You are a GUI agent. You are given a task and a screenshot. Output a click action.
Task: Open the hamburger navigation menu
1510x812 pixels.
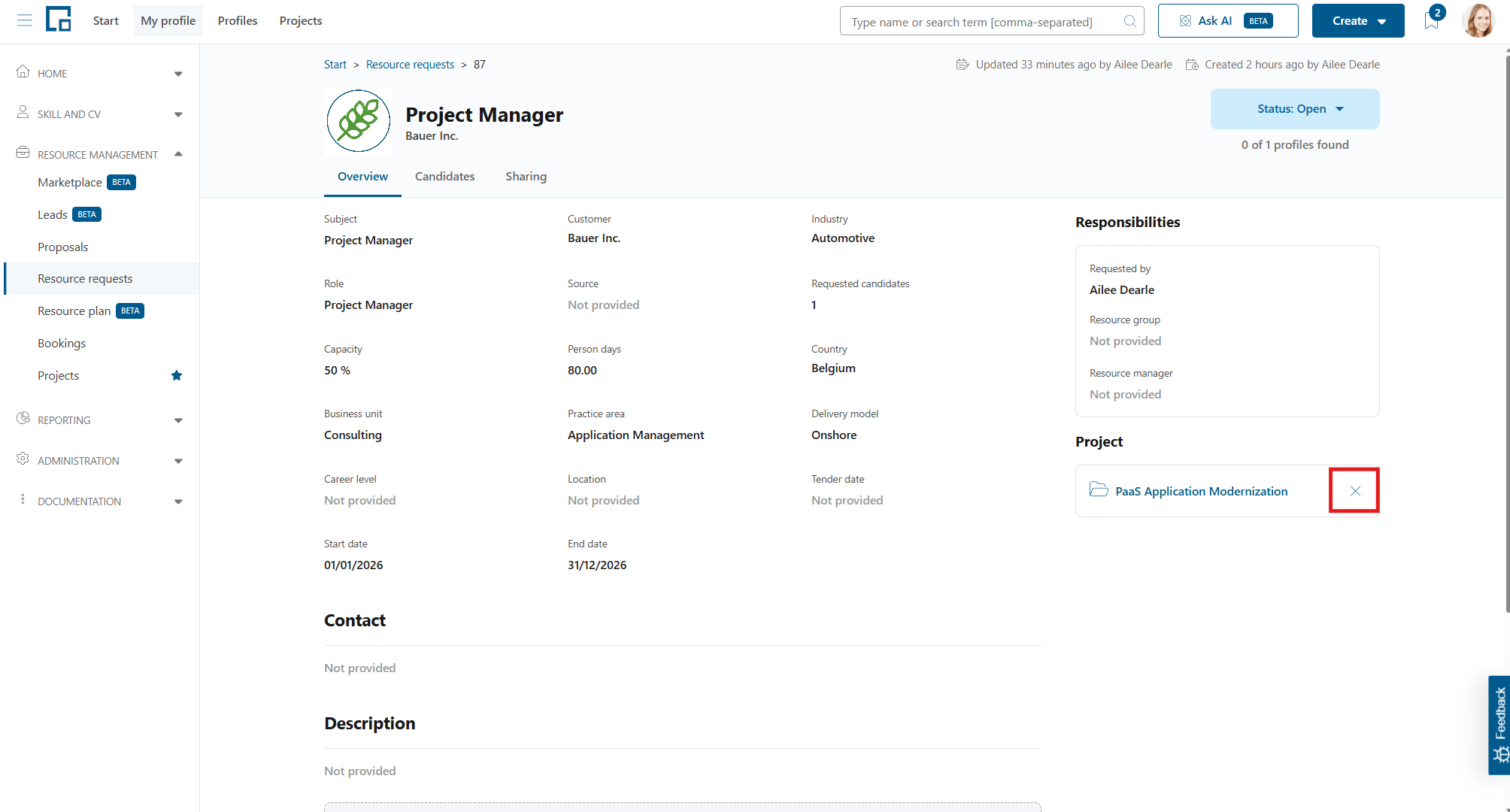25,20
